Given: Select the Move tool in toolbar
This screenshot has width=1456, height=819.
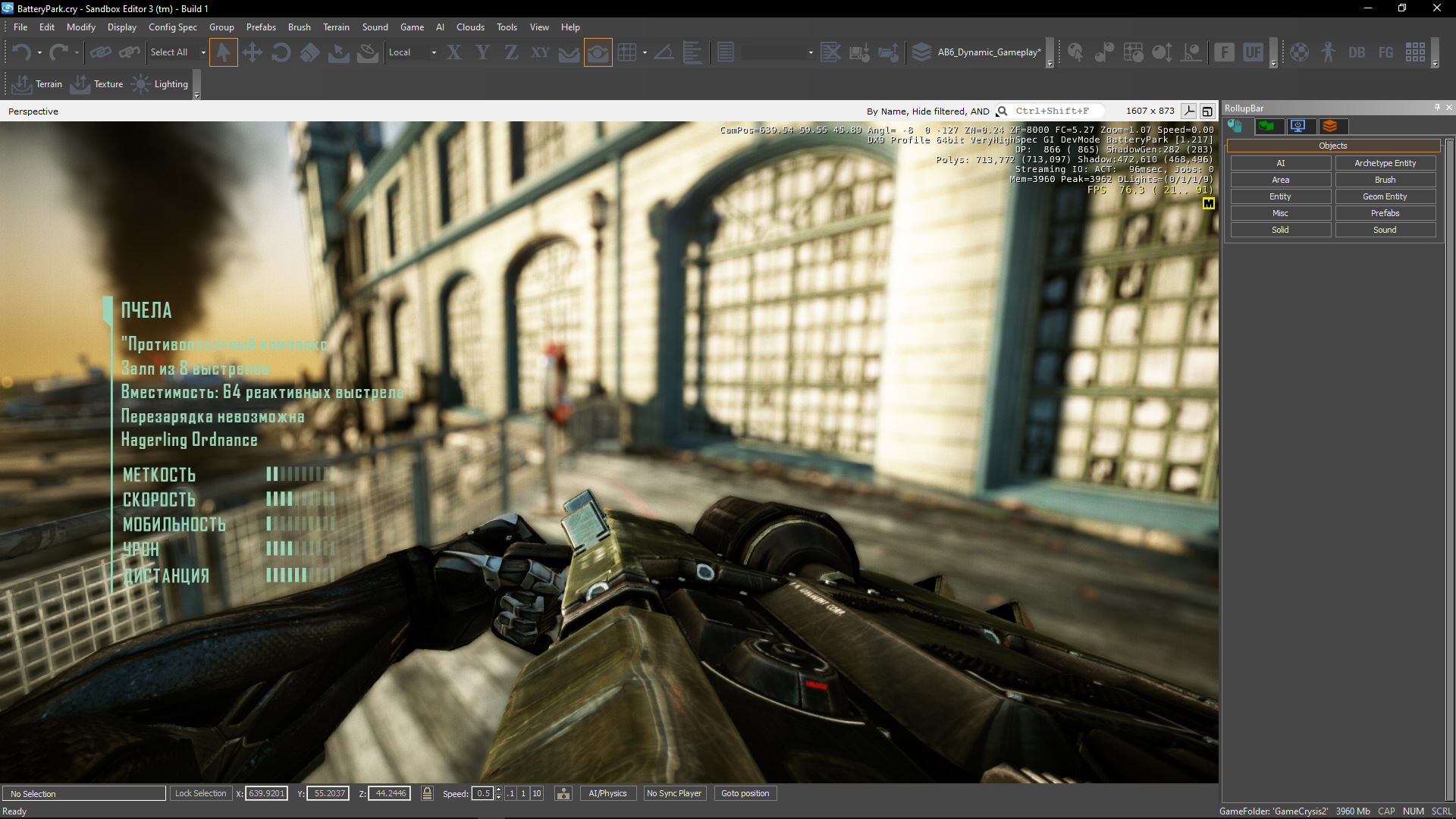Looking at the screenshot, I should pyautogui.click(x=252, y=52).
